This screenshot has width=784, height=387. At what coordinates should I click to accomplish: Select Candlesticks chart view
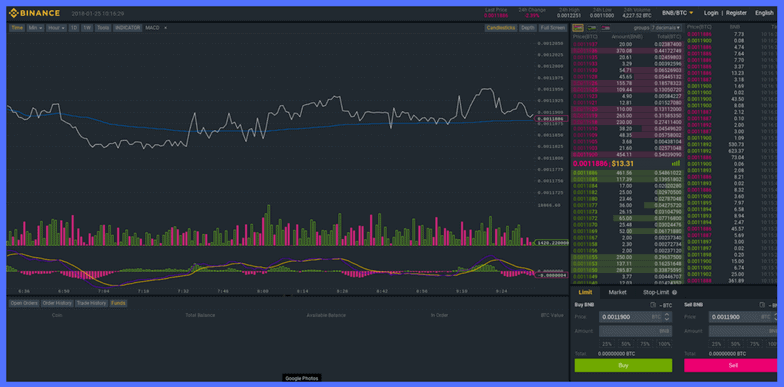tap(500, 28)
